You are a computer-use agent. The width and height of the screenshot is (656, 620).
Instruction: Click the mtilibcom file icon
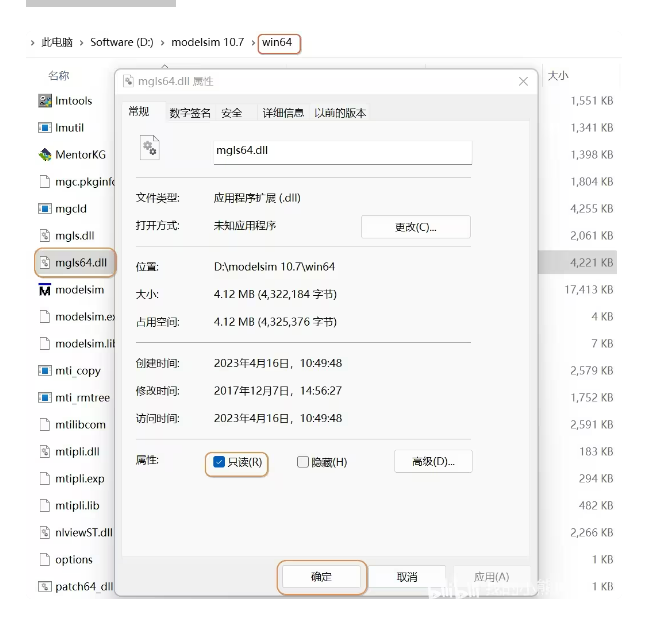click(45, 425)
